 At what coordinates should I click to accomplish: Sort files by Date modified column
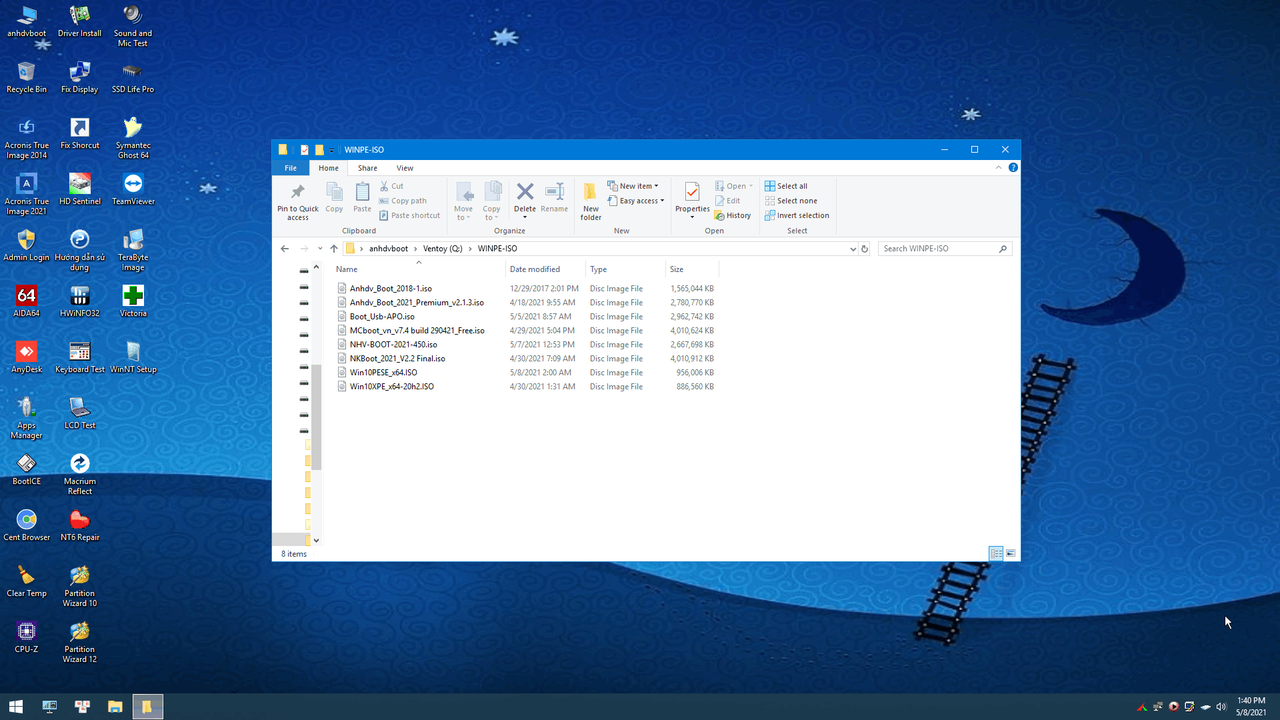(x=546, y=269)
